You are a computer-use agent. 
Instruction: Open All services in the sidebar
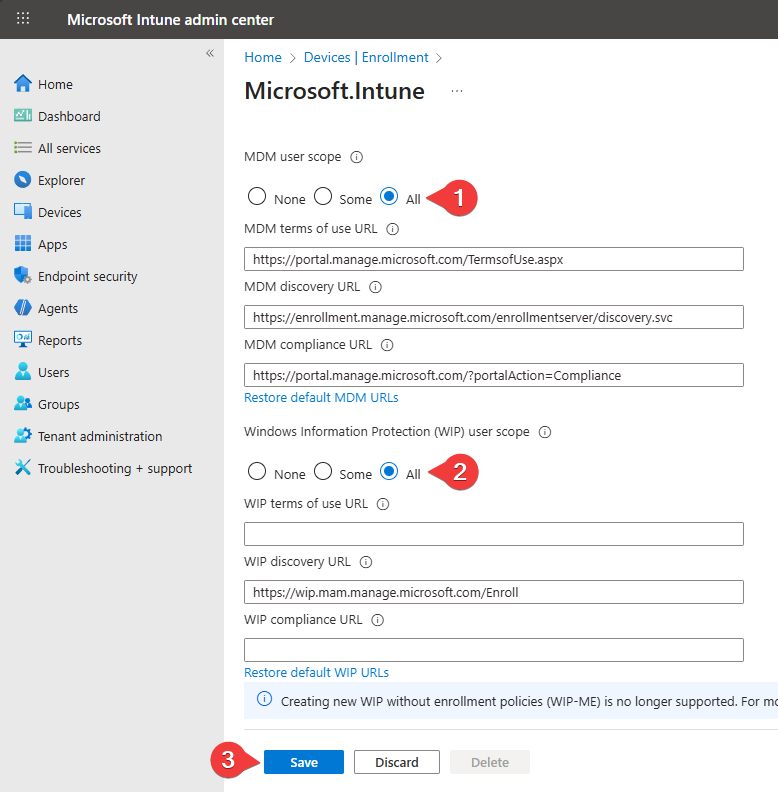(x=69, y=148)
